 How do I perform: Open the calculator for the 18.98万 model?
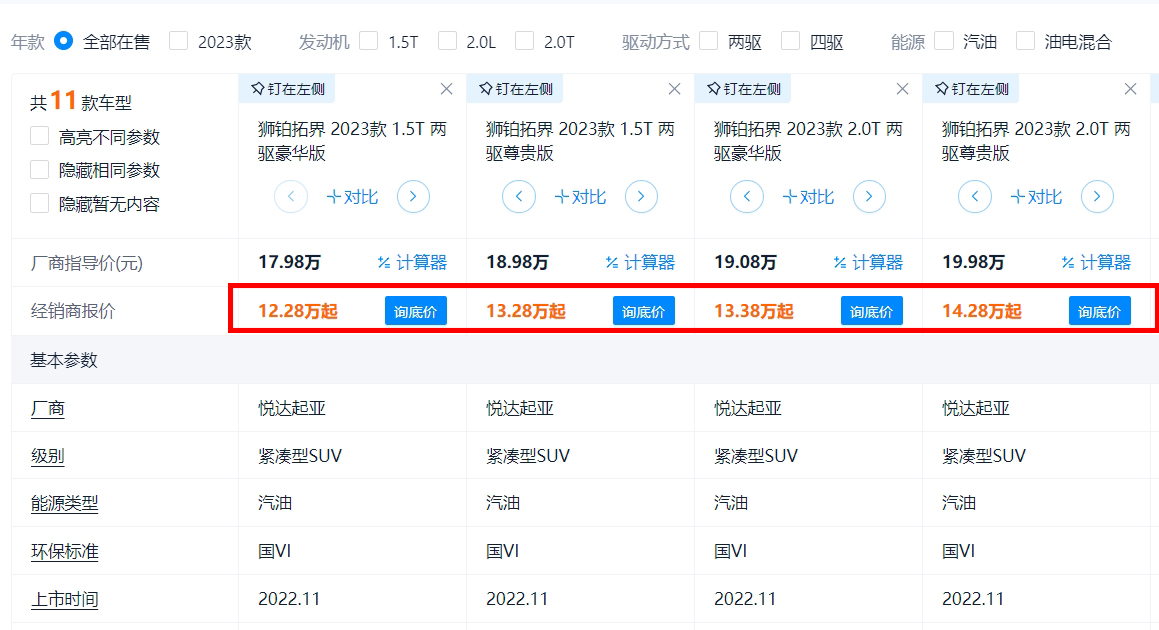[640, 262]
